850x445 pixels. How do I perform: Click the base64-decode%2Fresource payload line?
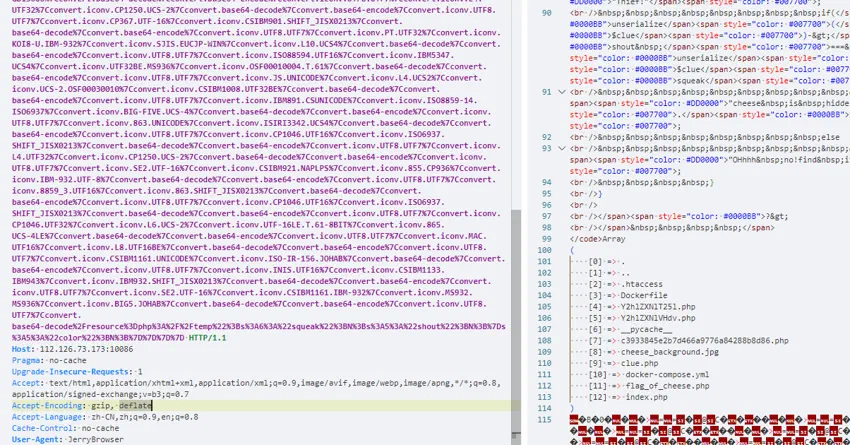coord(259,326)
